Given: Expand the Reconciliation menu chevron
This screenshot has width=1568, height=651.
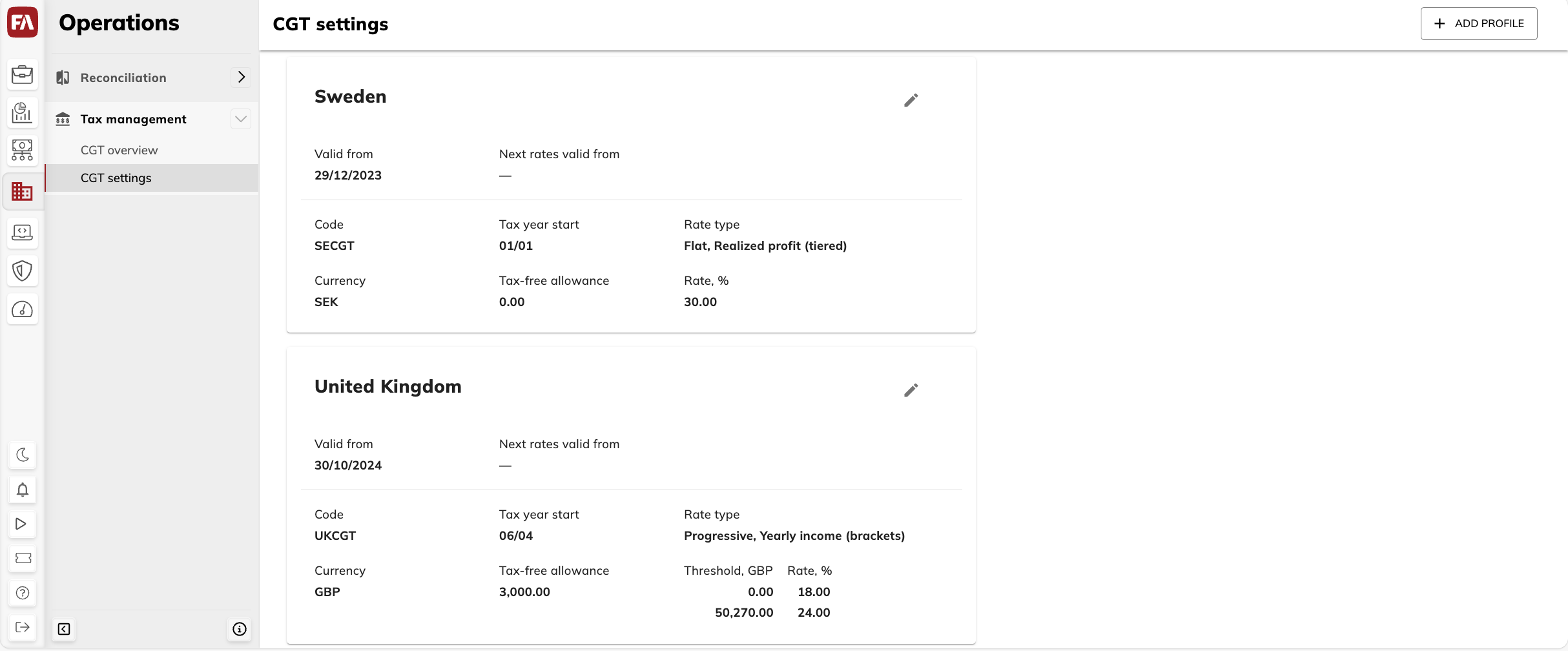Looking at the screenshot, I should [241, 77].
